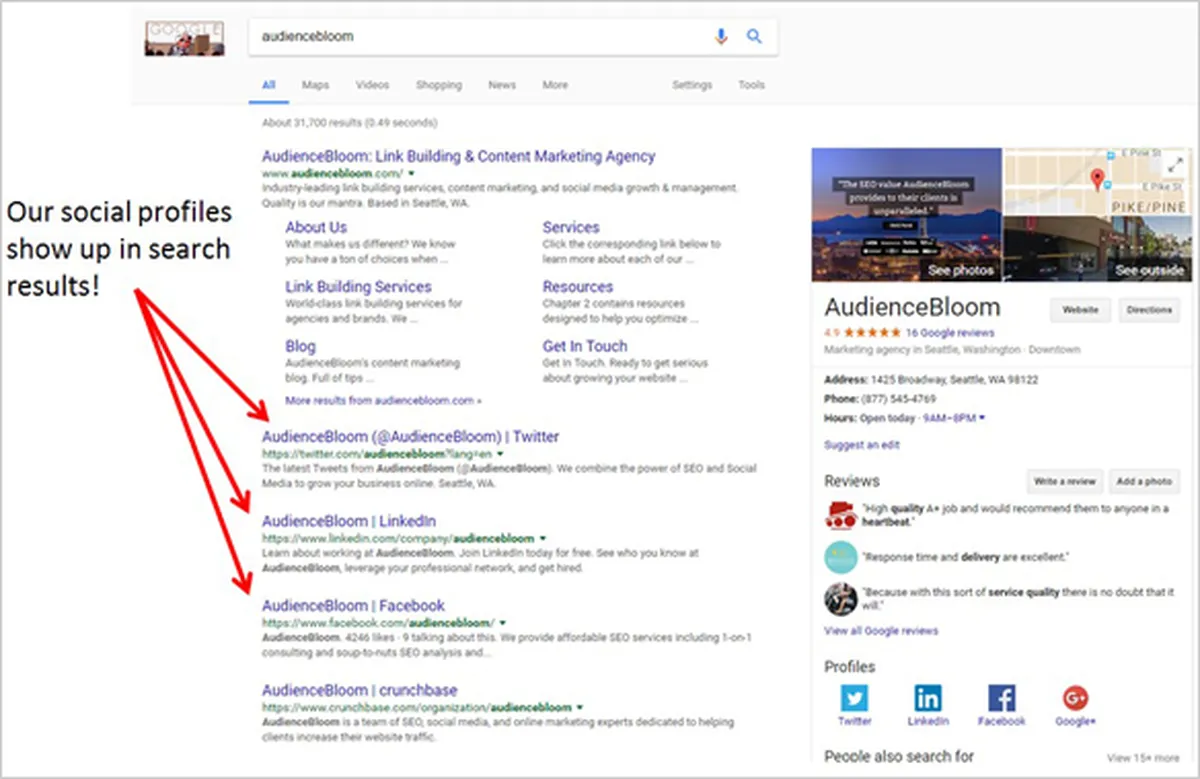Open the map thumbnail

(x=1096, y=181)
